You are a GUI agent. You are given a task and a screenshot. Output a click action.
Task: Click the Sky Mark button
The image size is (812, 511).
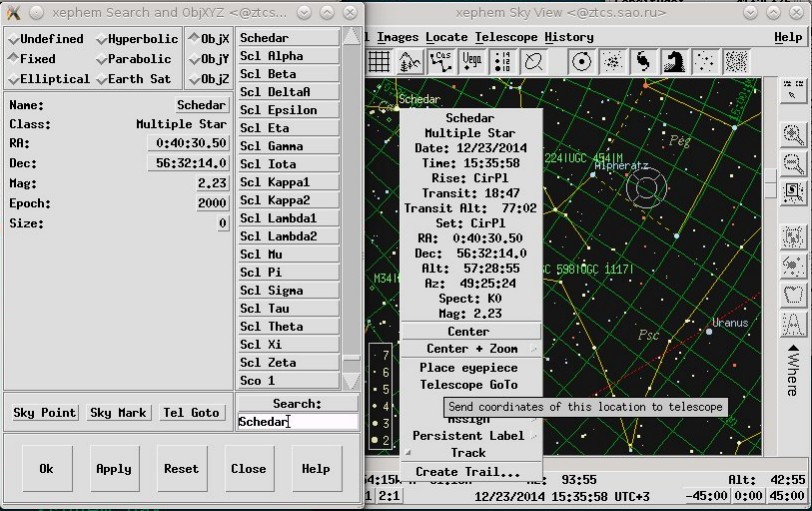pos(118,413)
